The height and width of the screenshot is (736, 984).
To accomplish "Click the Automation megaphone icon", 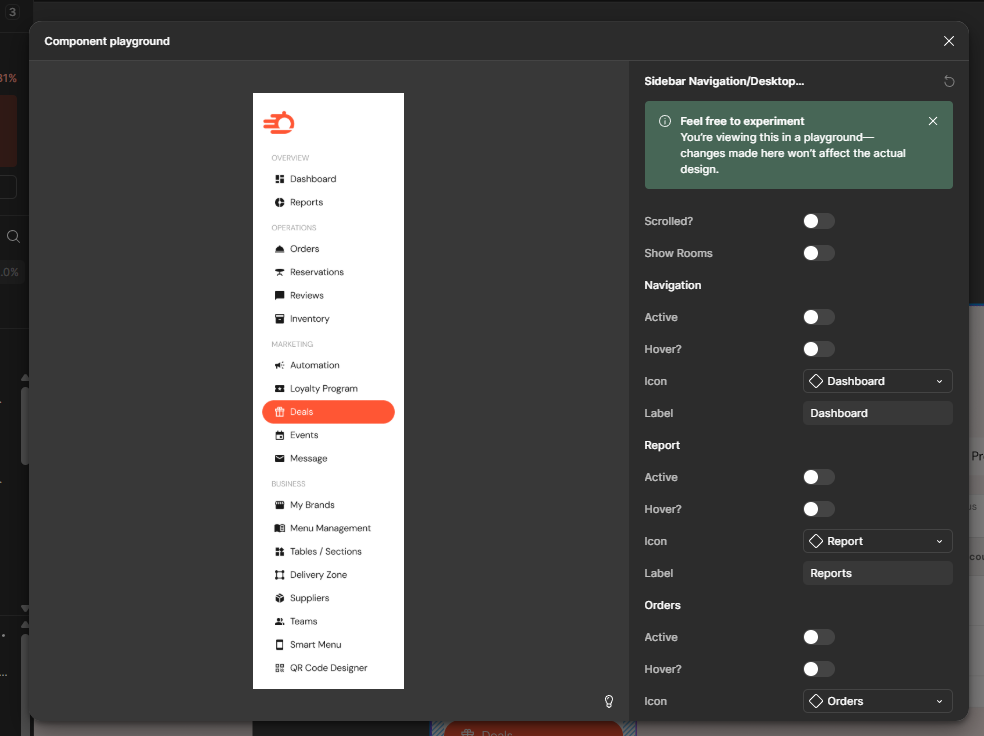I will tap(280, 365).
